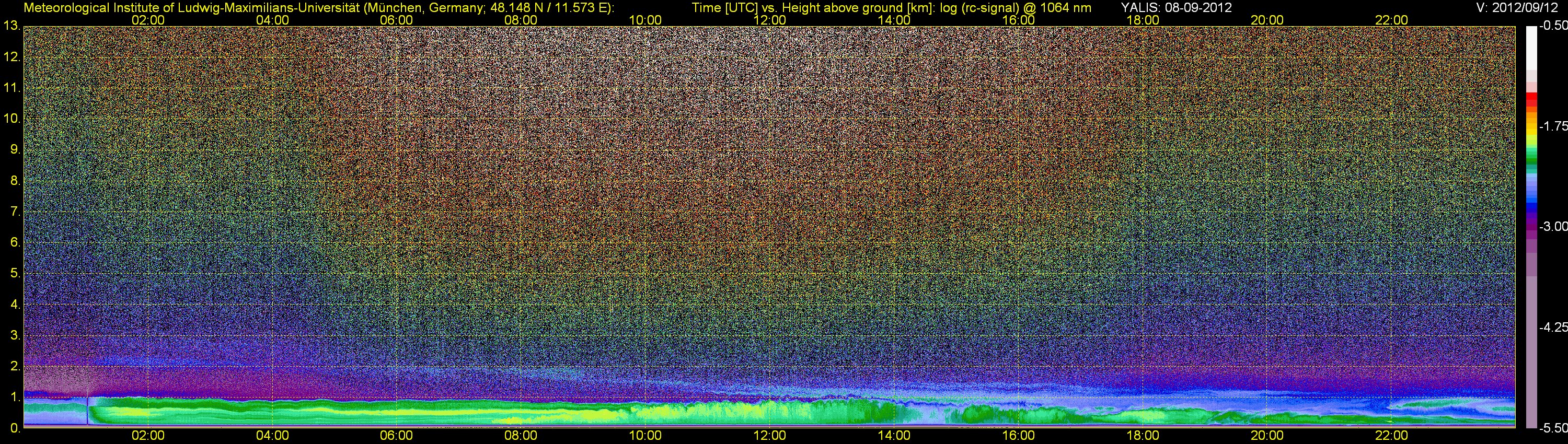Screen dimensions: 1568x444
Task: Select the -5.50 value at the color scale bottom
Action: click(1553, 428)
